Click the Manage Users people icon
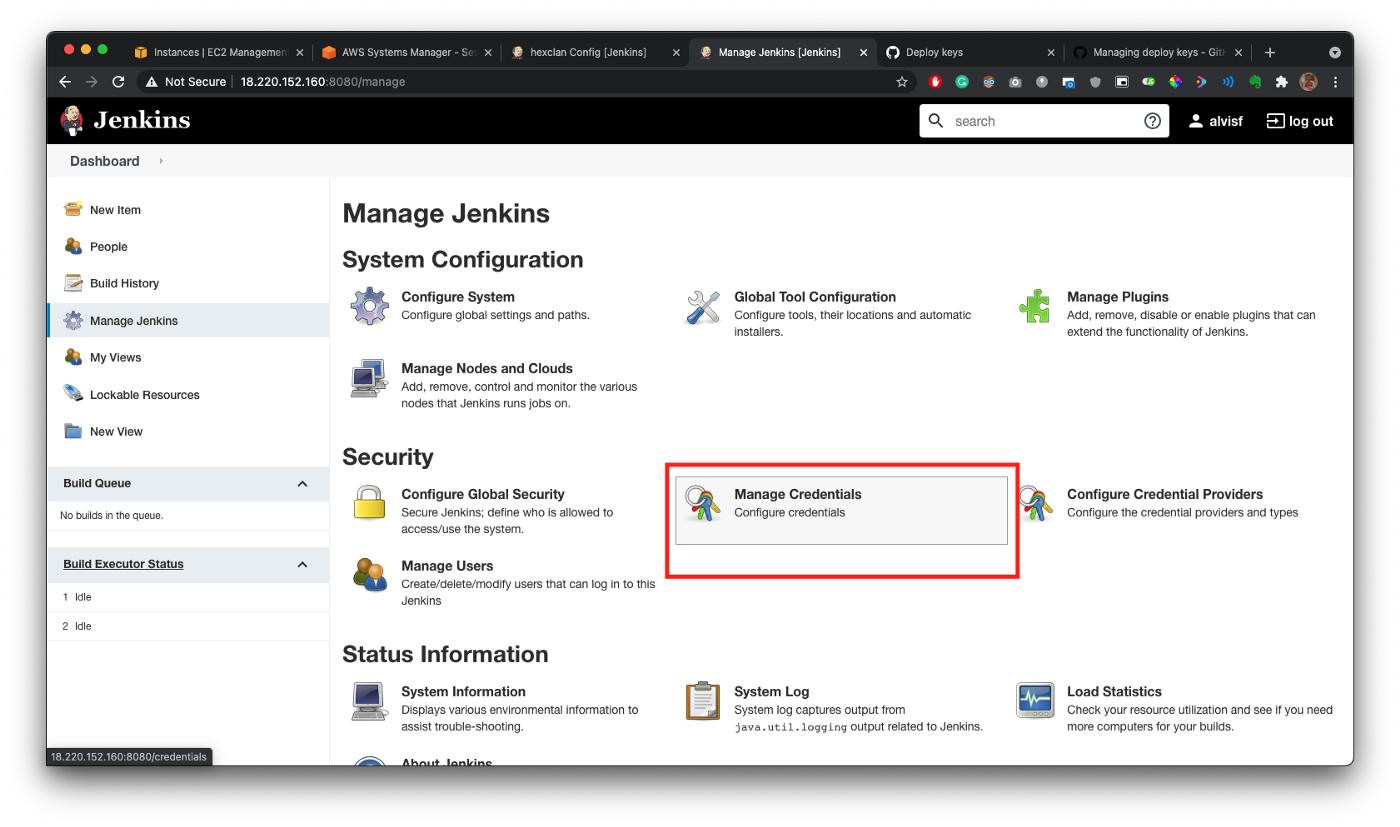 click(x=370, y=575)
